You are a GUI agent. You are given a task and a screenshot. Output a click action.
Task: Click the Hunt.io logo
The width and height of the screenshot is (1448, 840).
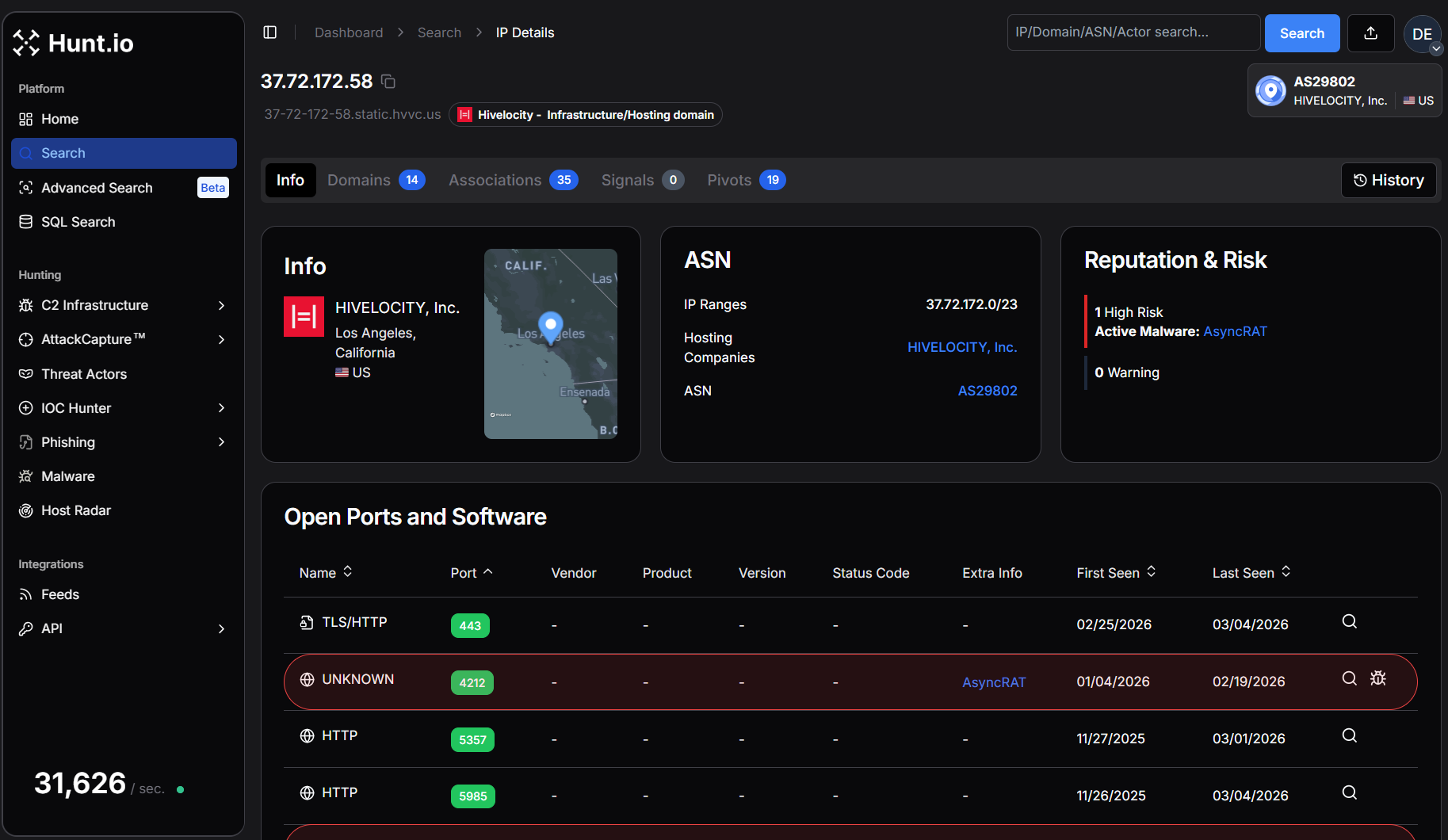point(74,44)
